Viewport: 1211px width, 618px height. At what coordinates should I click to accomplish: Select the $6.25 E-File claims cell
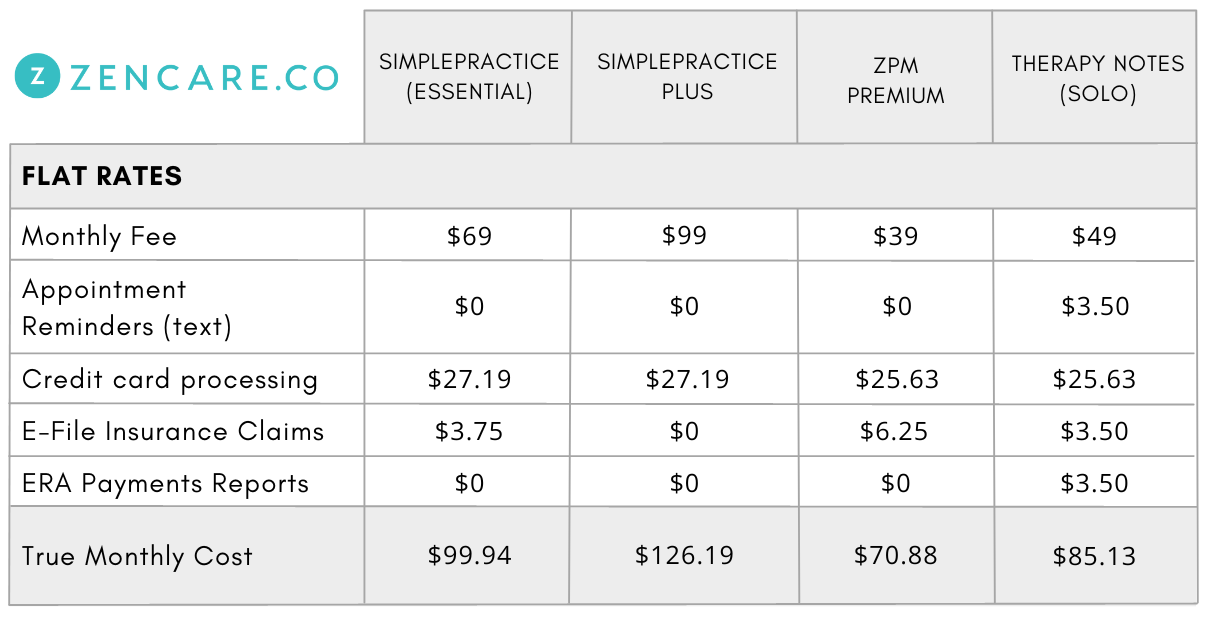pyautogui.click(x=895, y=431)
